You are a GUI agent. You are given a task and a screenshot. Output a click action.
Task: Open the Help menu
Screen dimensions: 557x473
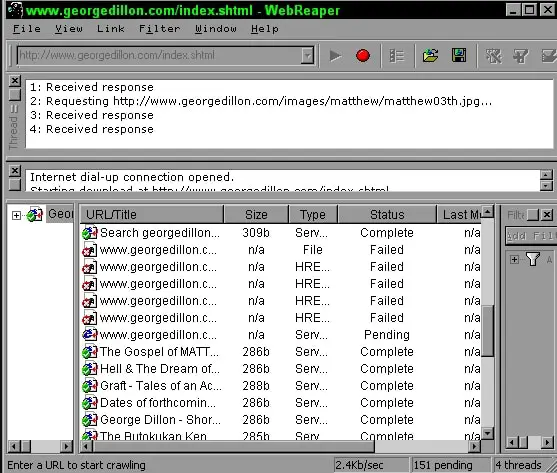coord(265,28)
